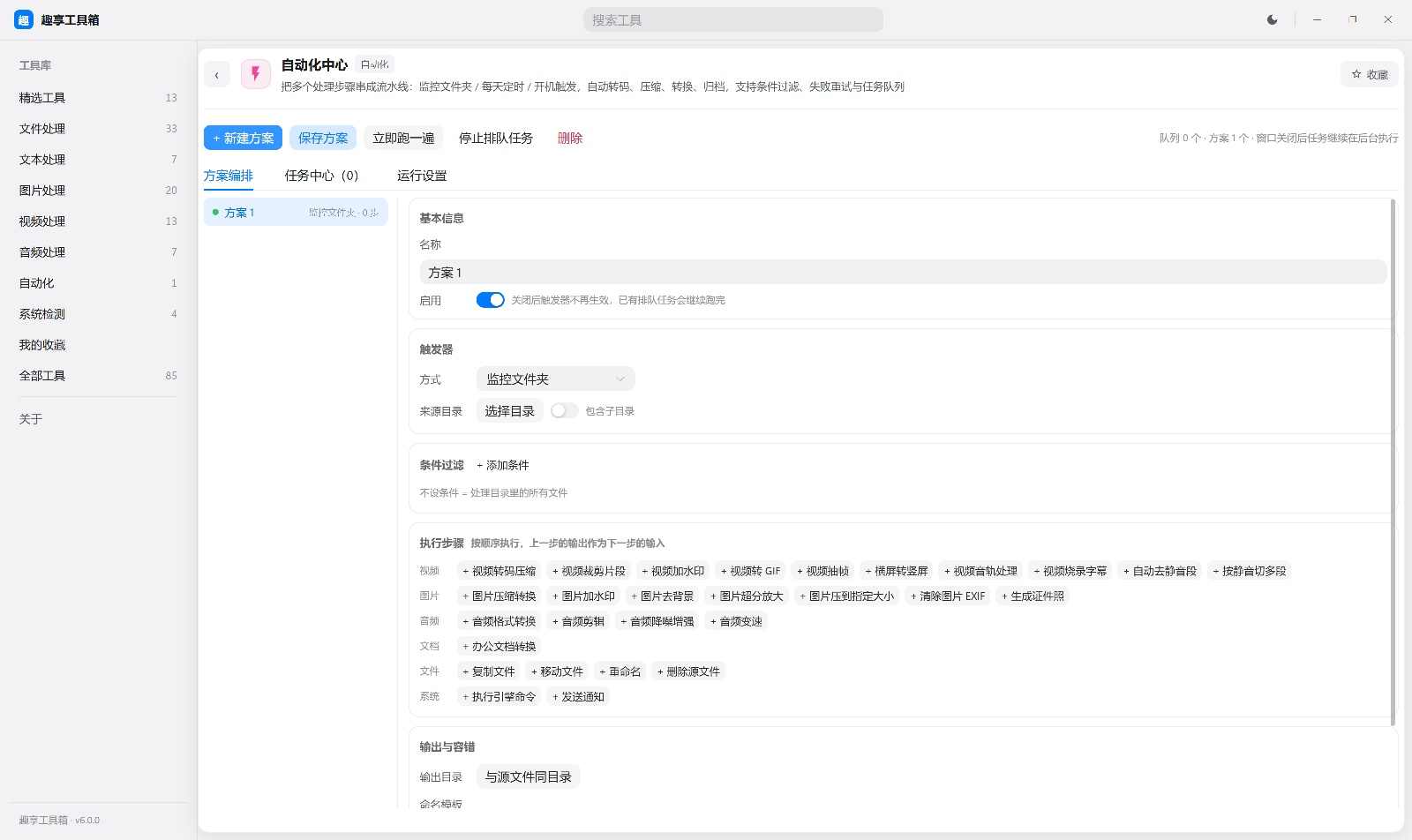Click the pink lightning automation icon
The width and height of the screenshot is (1412, 840).
pyautogui.click(x=256, y=74)
